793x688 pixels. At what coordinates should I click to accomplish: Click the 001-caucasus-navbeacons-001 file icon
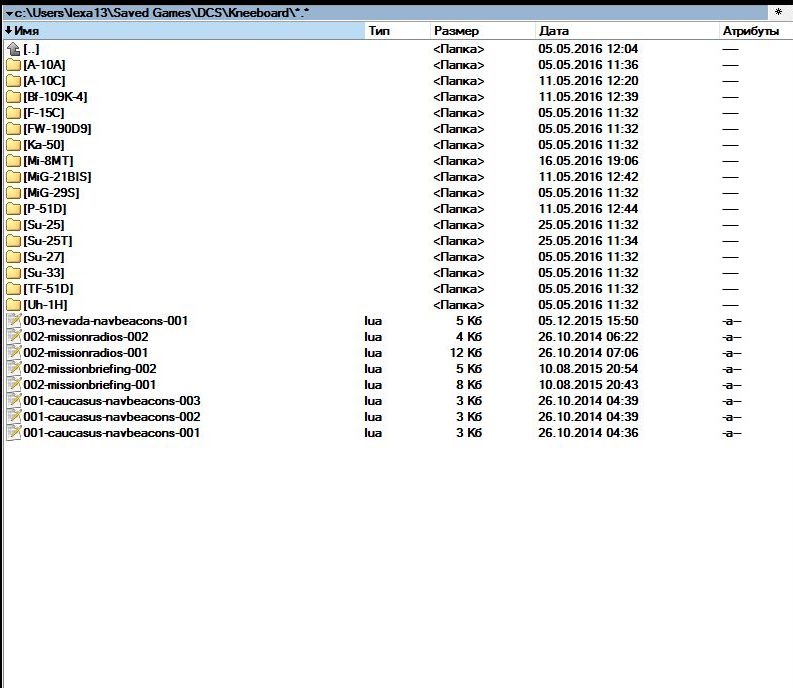[x=14, y=433]
